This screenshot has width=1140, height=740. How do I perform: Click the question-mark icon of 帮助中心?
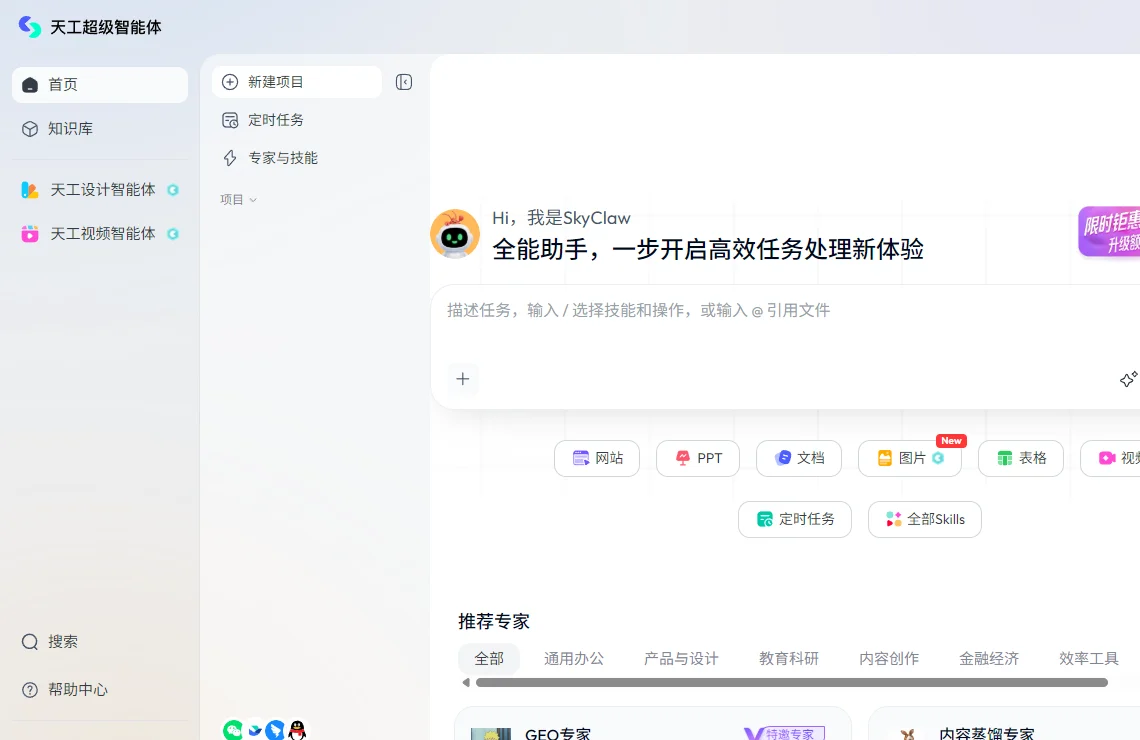(30, 690)
